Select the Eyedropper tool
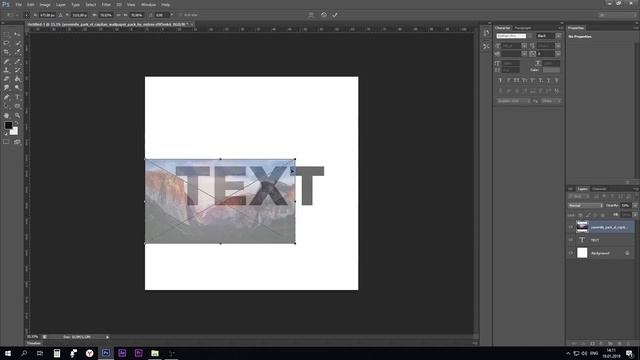The height and width of the screenshot is (360, 640). click(17, 52)
